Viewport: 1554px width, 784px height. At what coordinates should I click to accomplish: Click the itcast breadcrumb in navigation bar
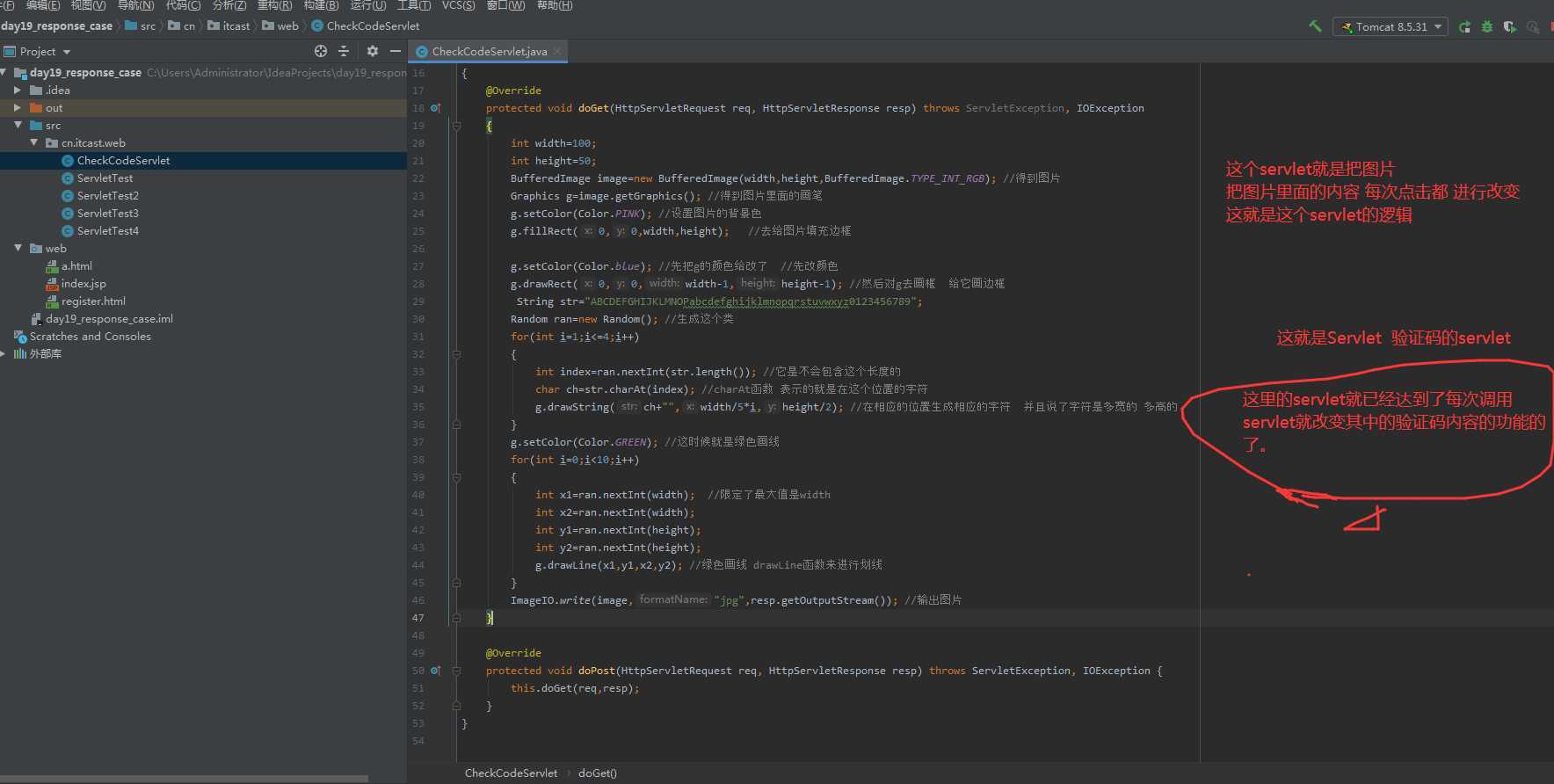point(229,26)
